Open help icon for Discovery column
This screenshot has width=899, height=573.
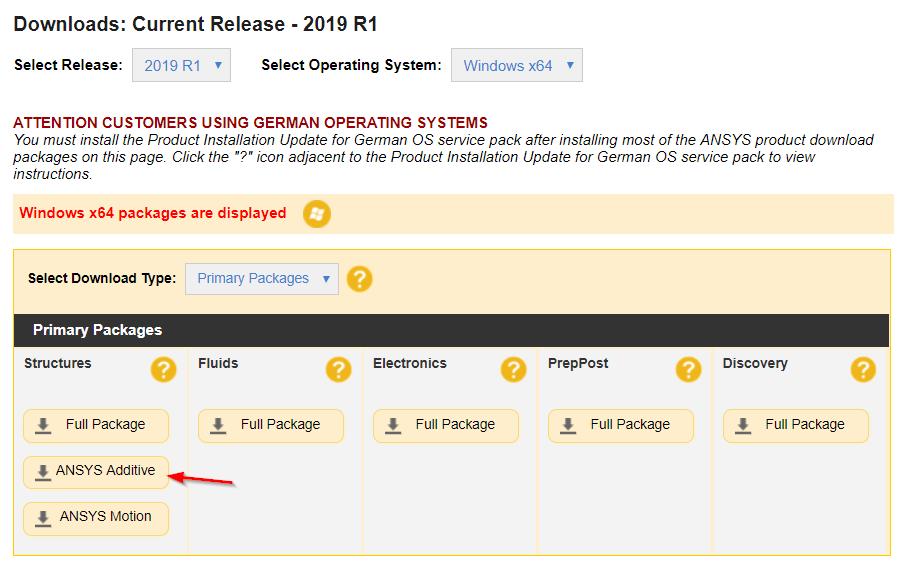point(863,369)
